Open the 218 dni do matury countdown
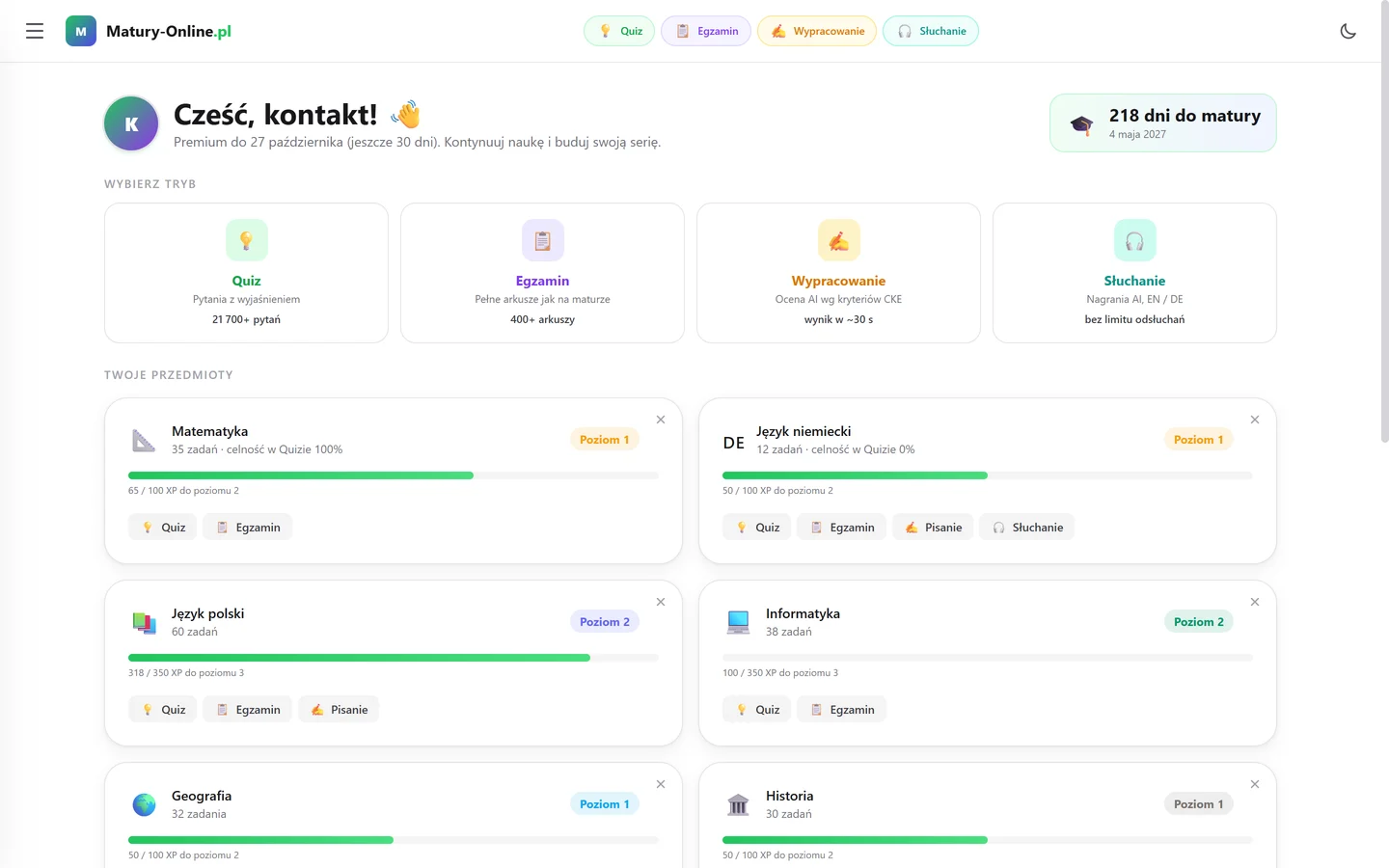This screenshot has width=1389, height=868. 1163,122
